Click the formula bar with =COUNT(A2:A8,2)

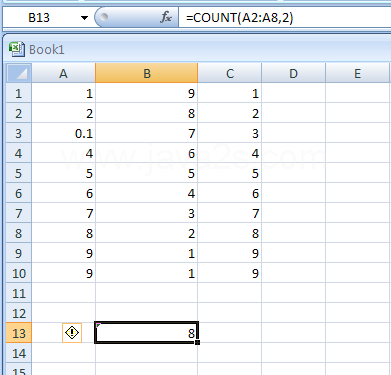285,17
